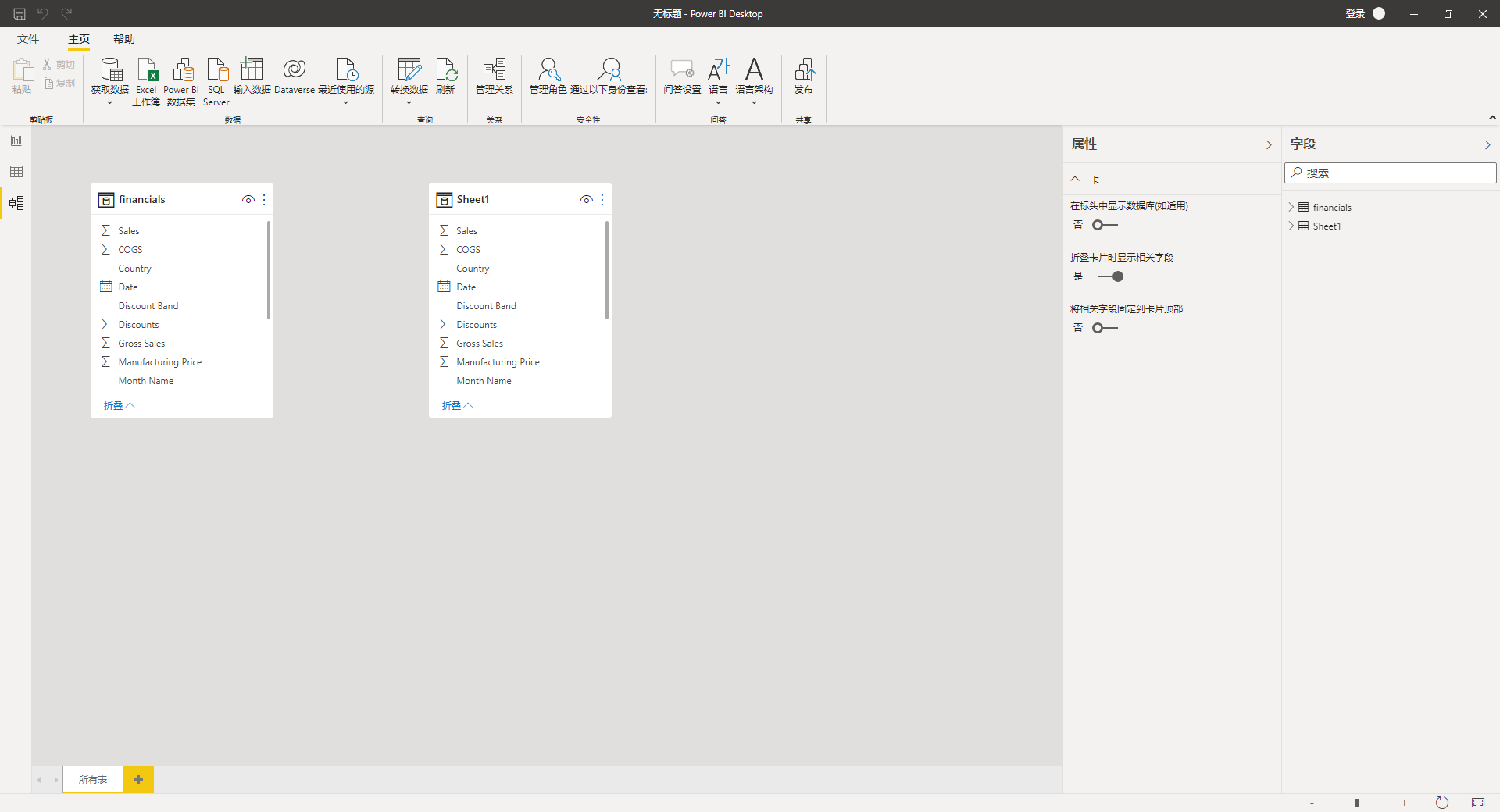Click zoom out minus button
The height and width of the screenshot is (812, 1500).
click(1312, 803)
